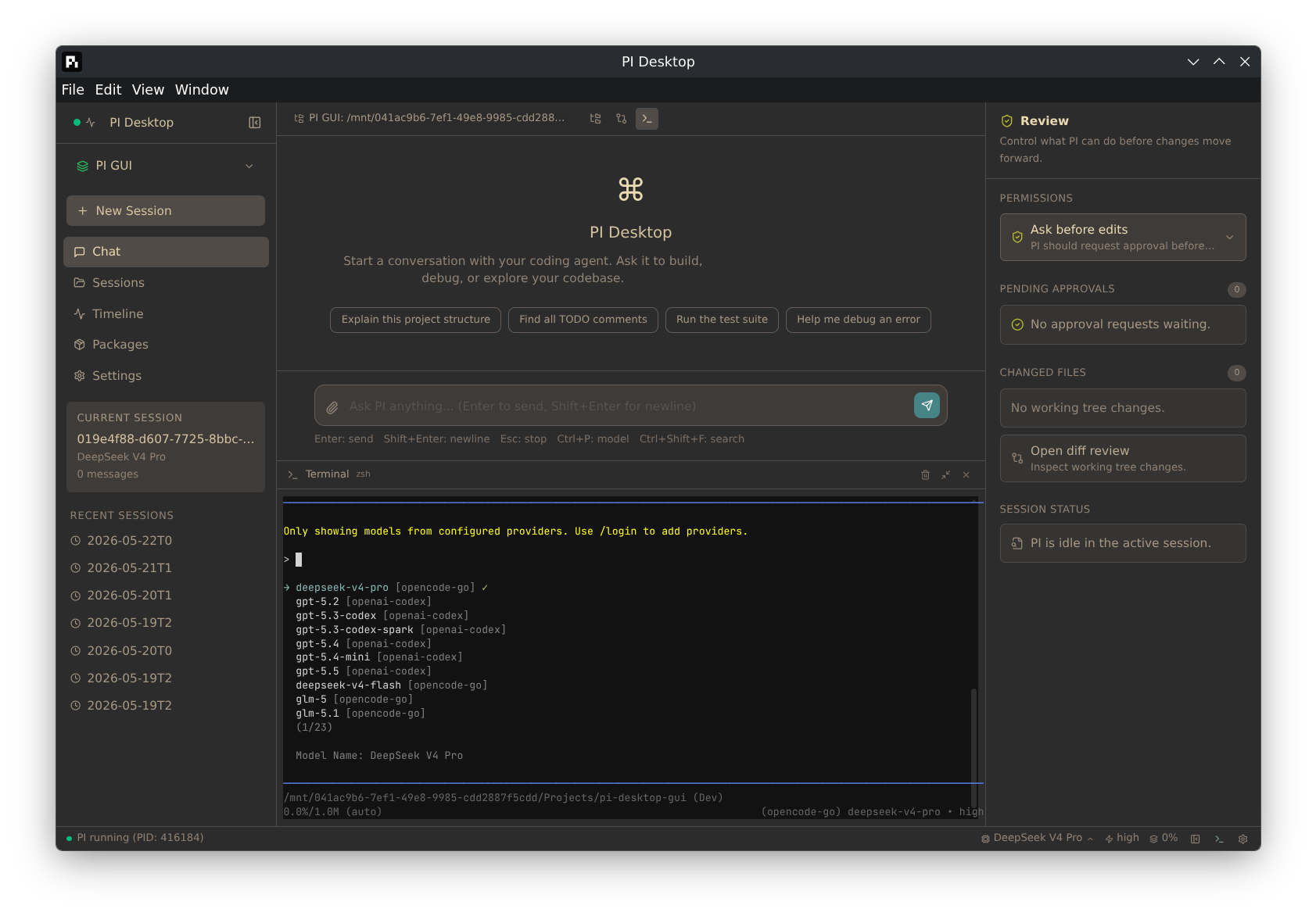Click the No working tree changes card

point(1123,408)
